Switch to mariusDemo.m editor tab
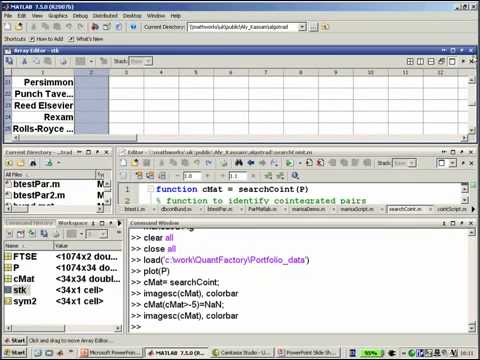Image resolution: width=480 pixels, height=360 pixels. point(308,209)
